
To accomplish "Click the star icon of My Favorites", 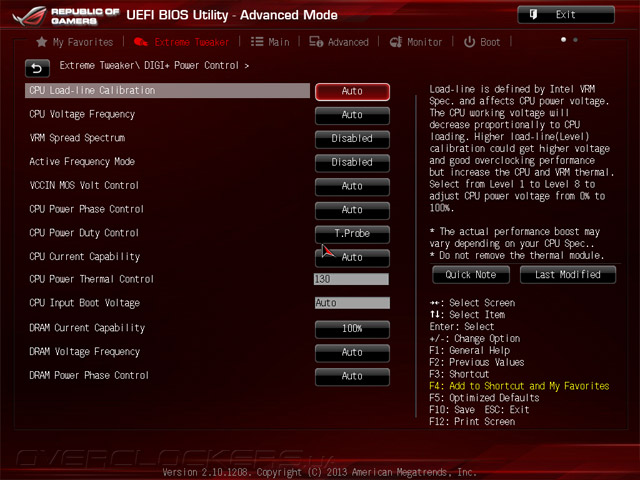I will [42, 42].
